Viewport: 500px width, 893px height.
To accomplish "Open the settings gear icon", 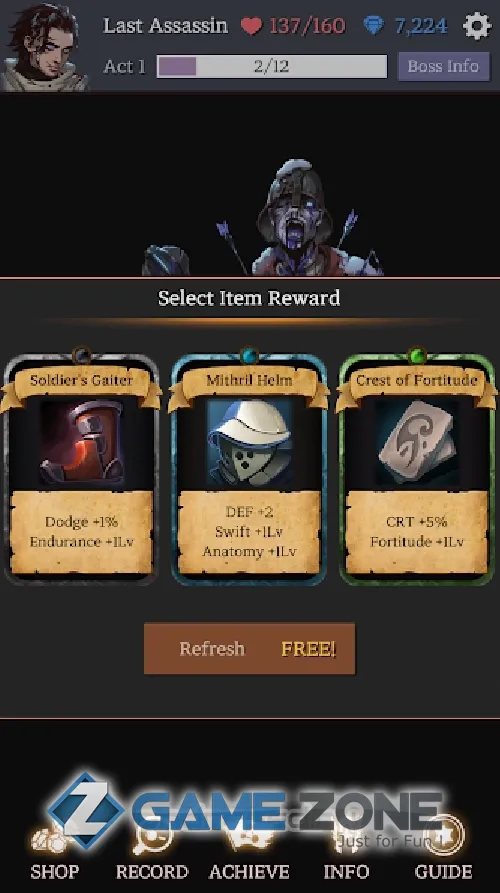I will pyautogui.click(x=477, y=26).
